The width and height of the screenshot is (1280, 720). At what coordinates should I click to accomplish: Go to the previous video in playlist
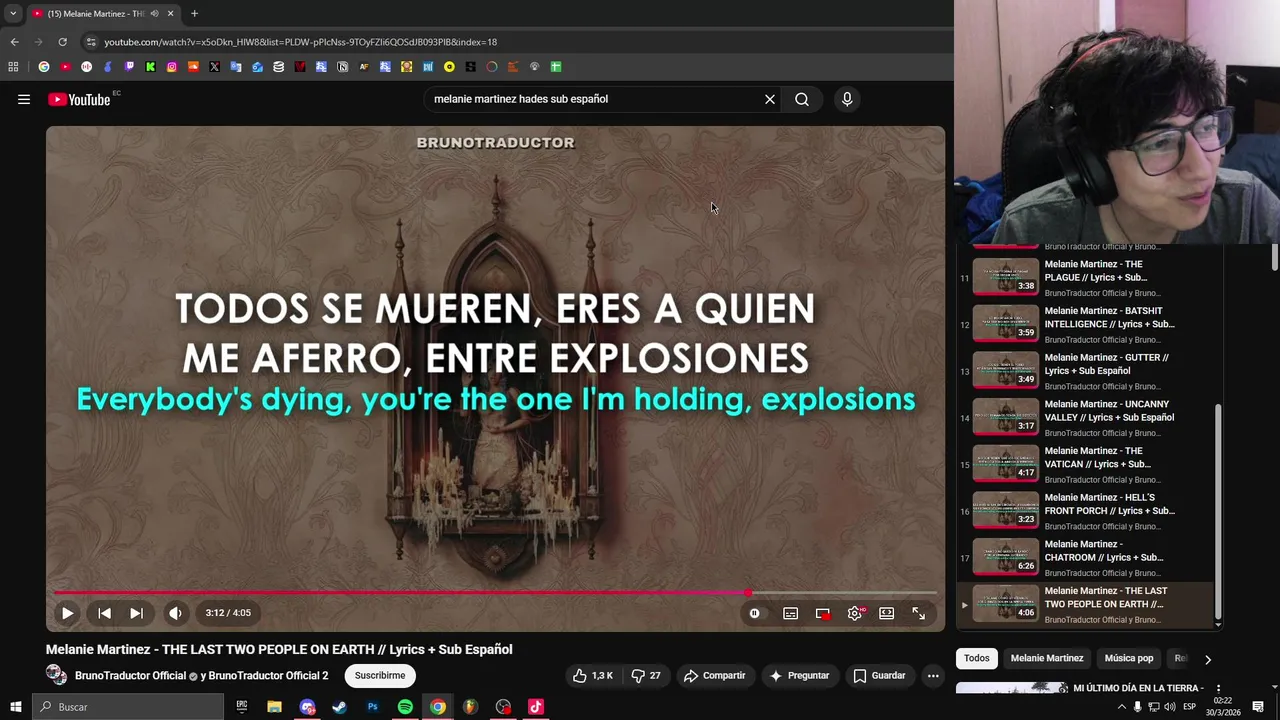104,613
